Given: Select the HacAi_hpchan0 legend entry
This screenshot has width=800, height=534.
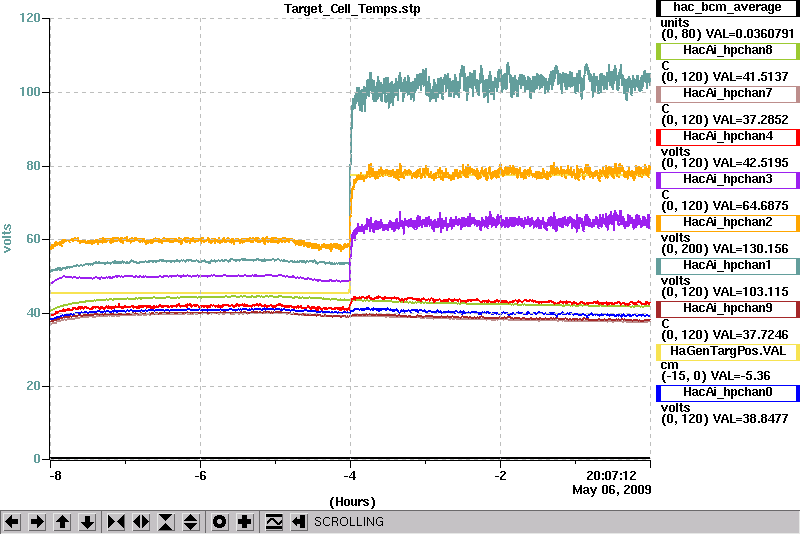Looking at the screenshot, I should tap(728, 393).
